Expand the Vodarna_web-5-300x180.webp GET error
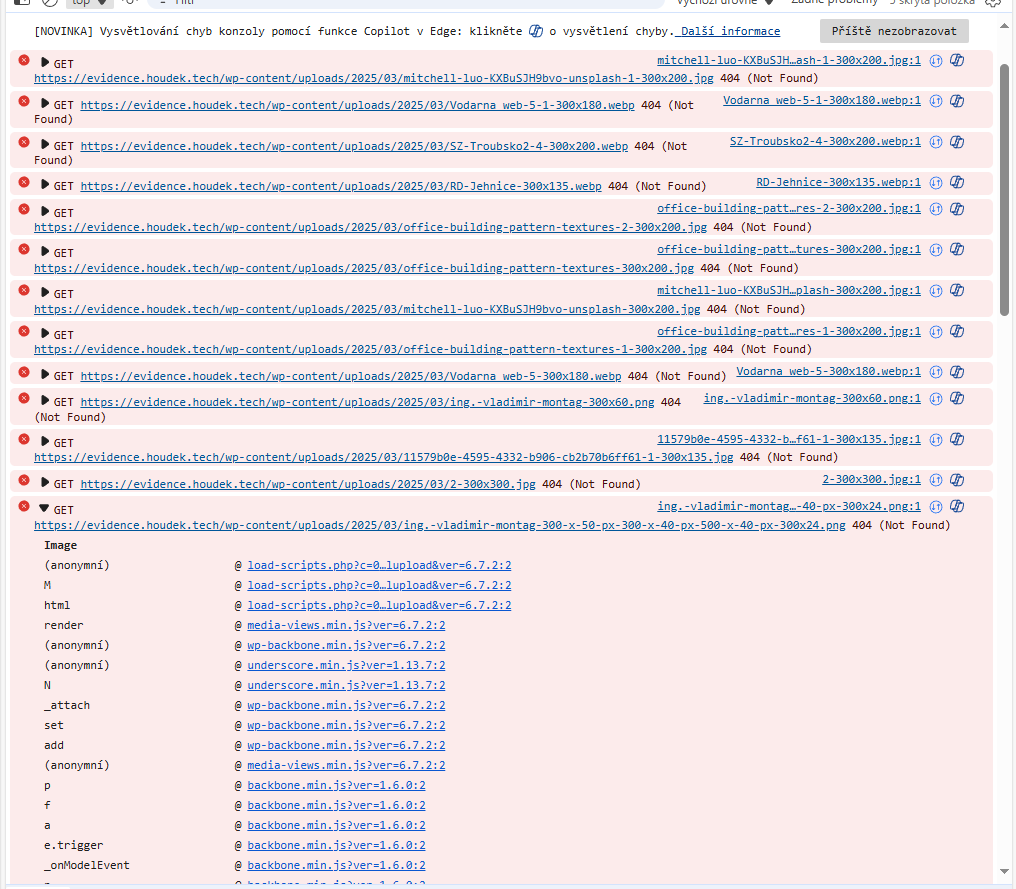 [x=45, y=375]
